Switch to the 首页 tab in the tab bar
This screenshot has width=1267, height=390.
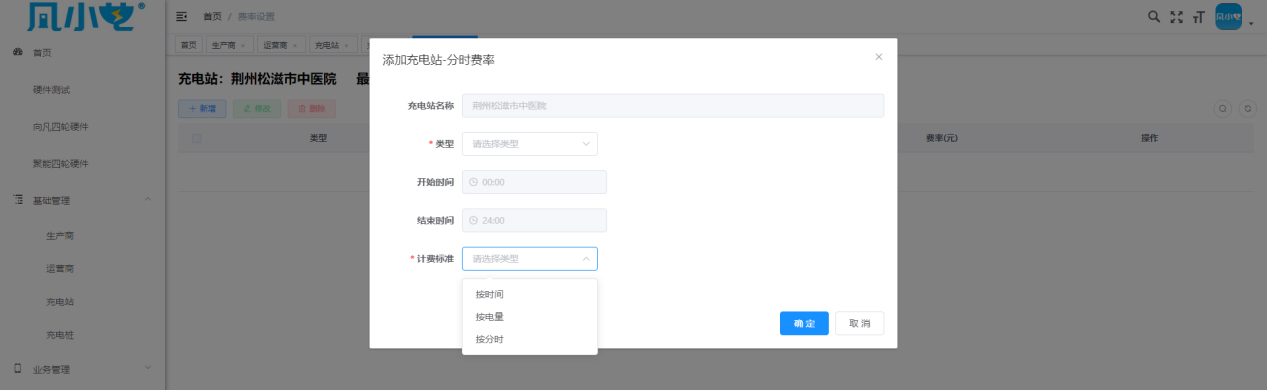[189, 45]
